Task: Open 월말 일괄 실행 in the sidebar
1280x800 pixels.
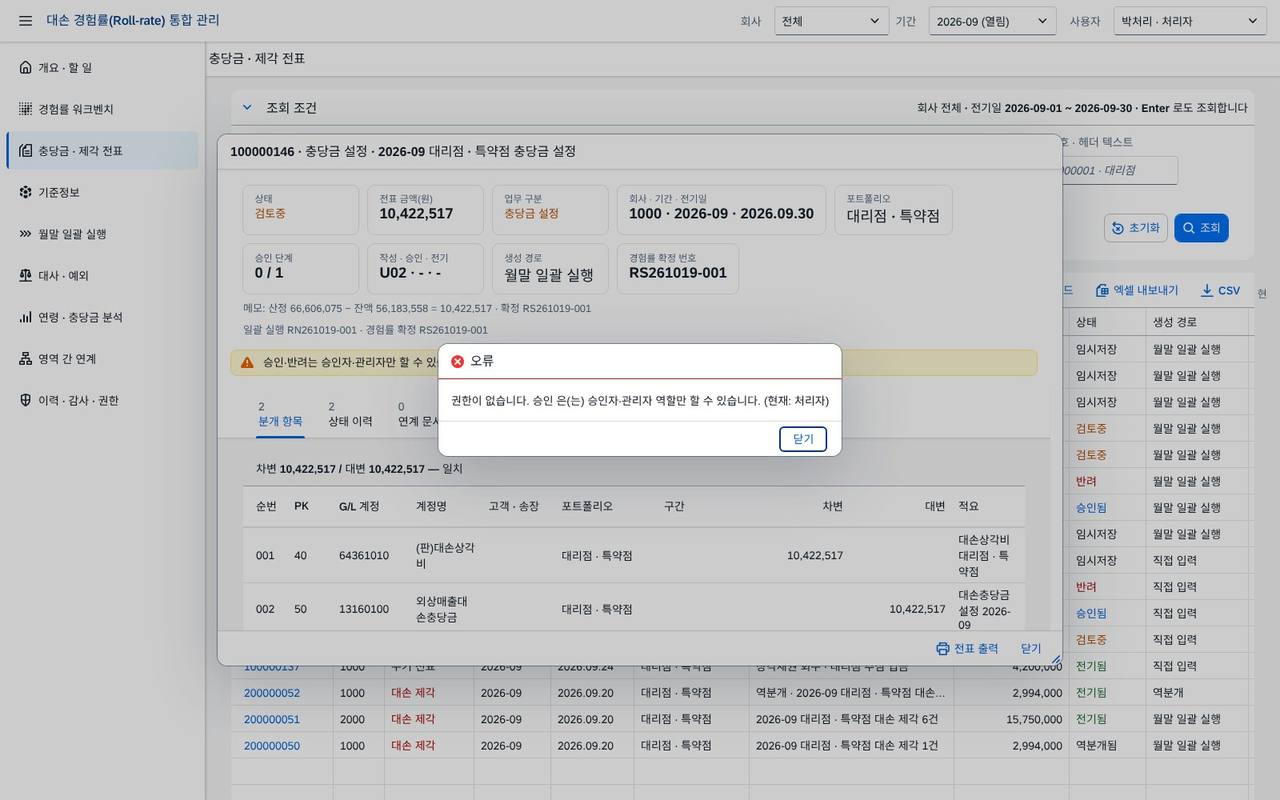Action: (102, 234)
